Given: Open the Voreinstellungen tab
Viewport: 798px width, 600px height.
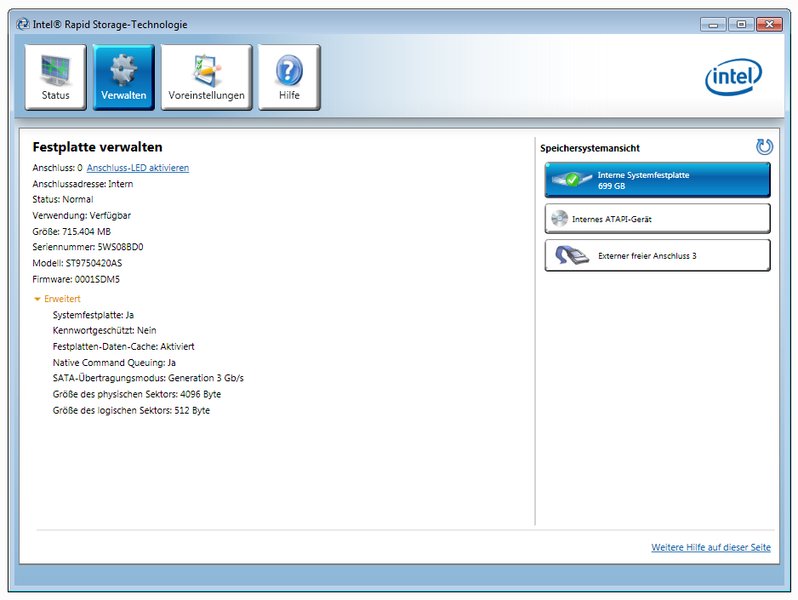Looking at the screenshot, I should [x=207, y=77].
